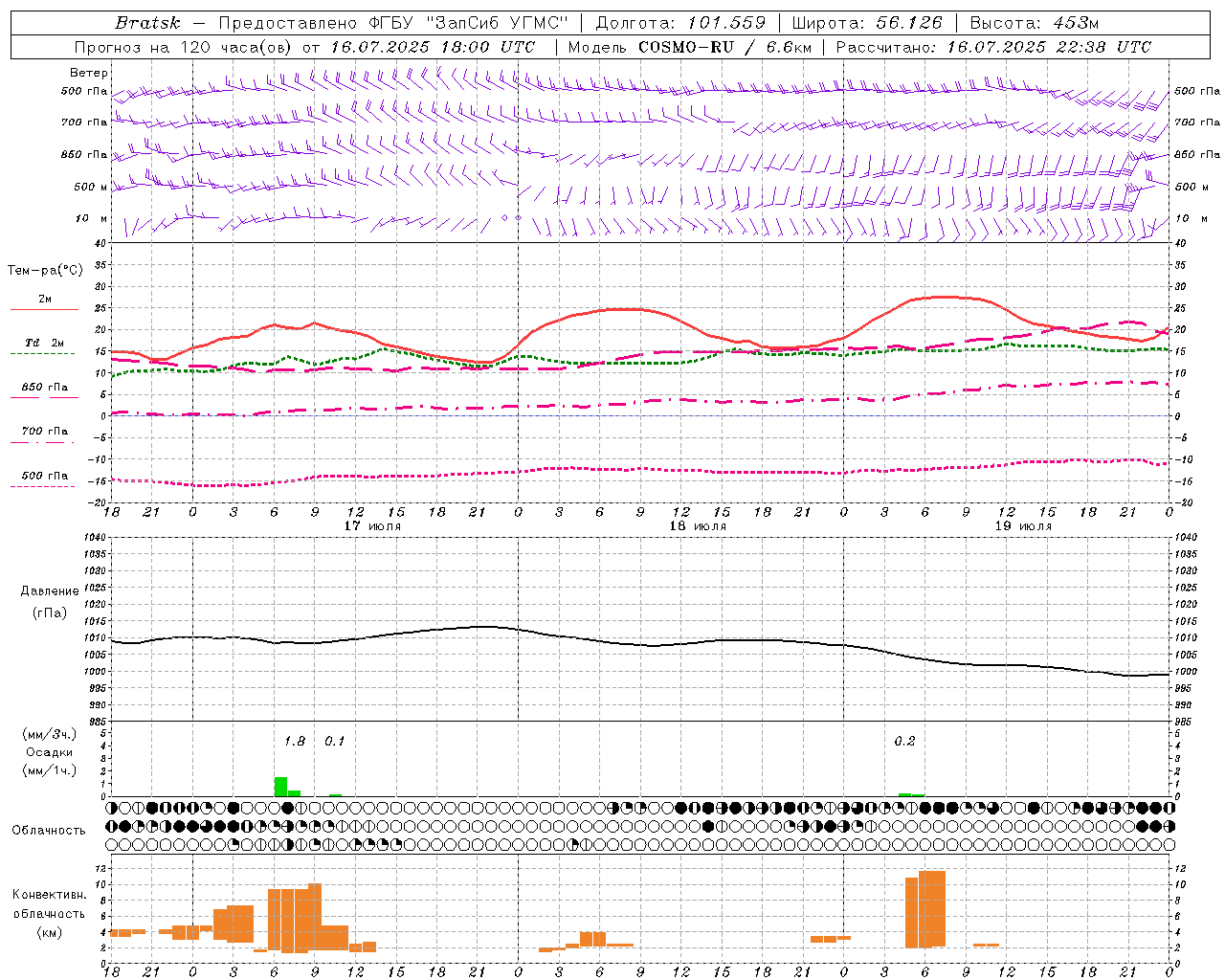The width and height of the screenshot is (1225, 980).
Task: Click the 'Высота: 453м' elevation text
Action: click(x=1035, y=23)
